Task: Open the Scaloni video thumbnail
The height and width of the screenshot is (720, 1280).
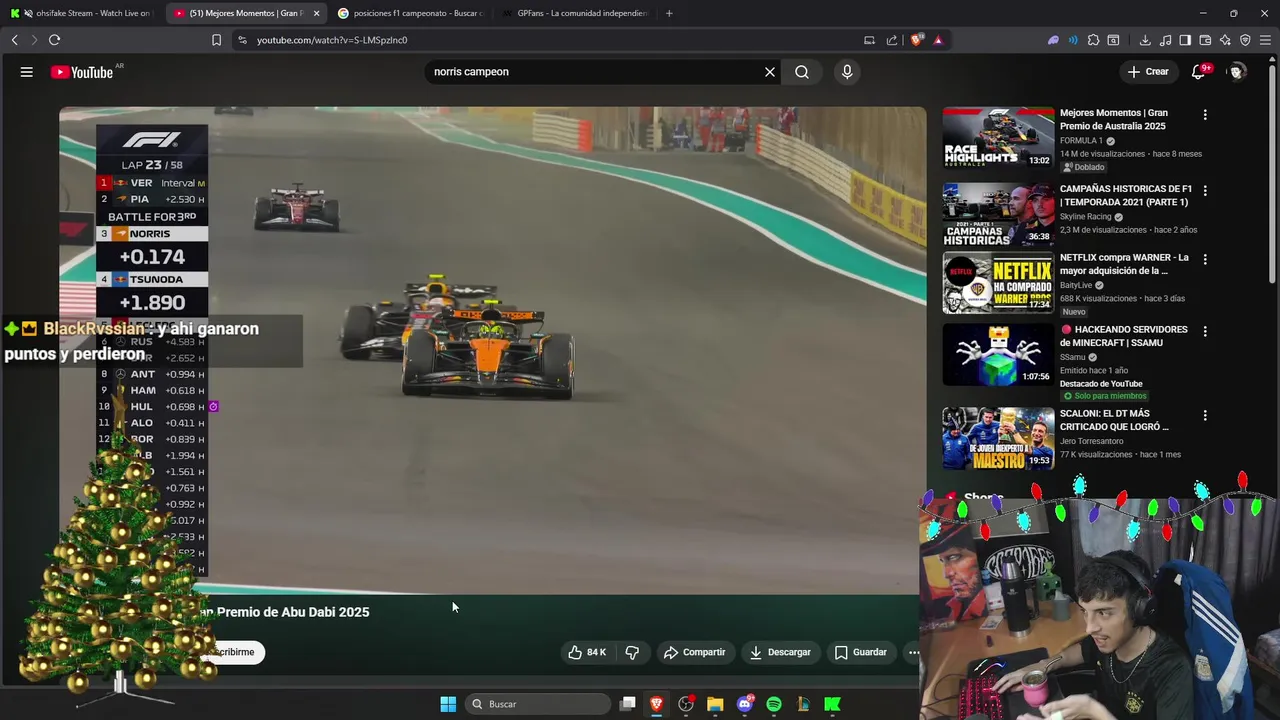Action: 998,438
